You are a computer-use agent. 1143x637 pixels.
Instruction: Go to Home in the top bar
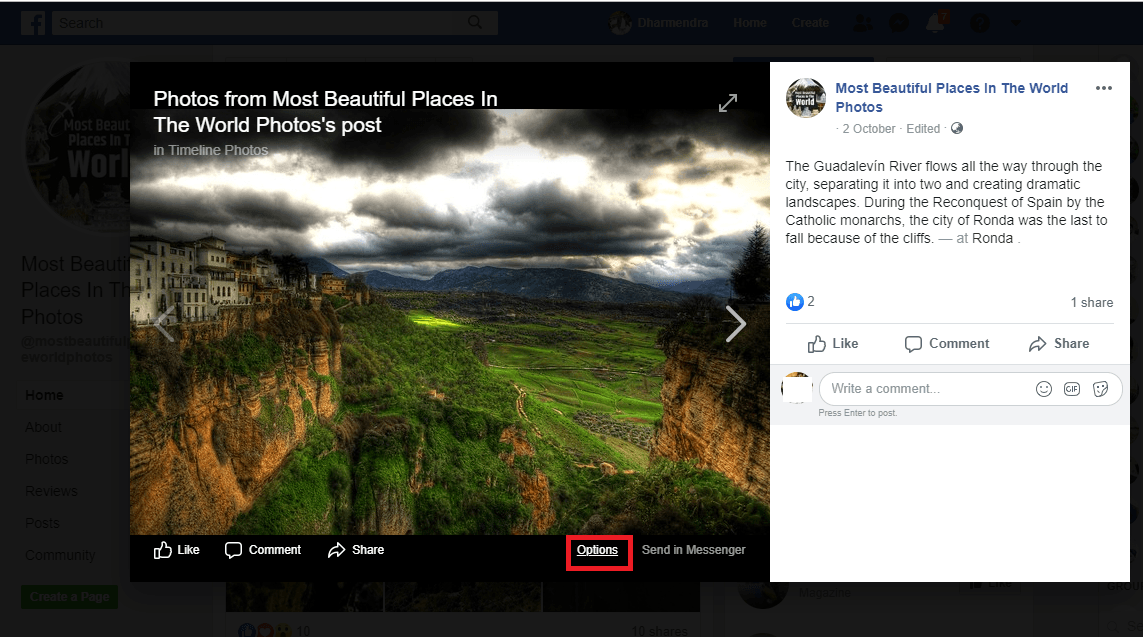pyautogui.click(x=750, y=23)
